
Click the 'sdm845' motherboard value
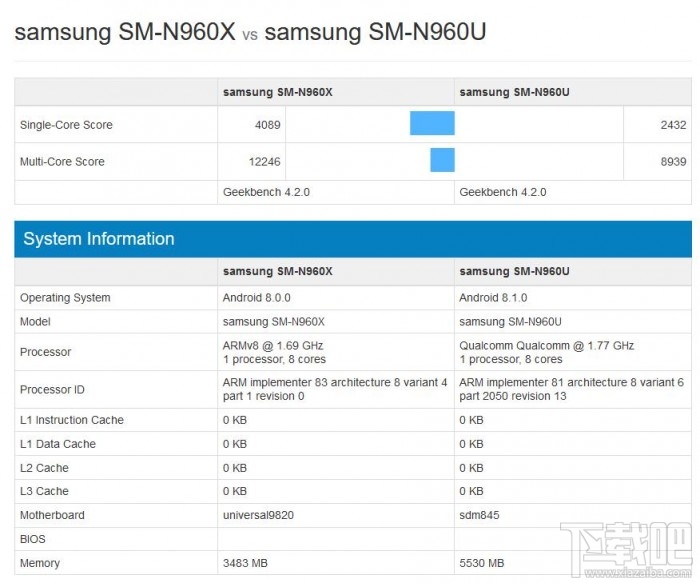click(x=479, y=515)
